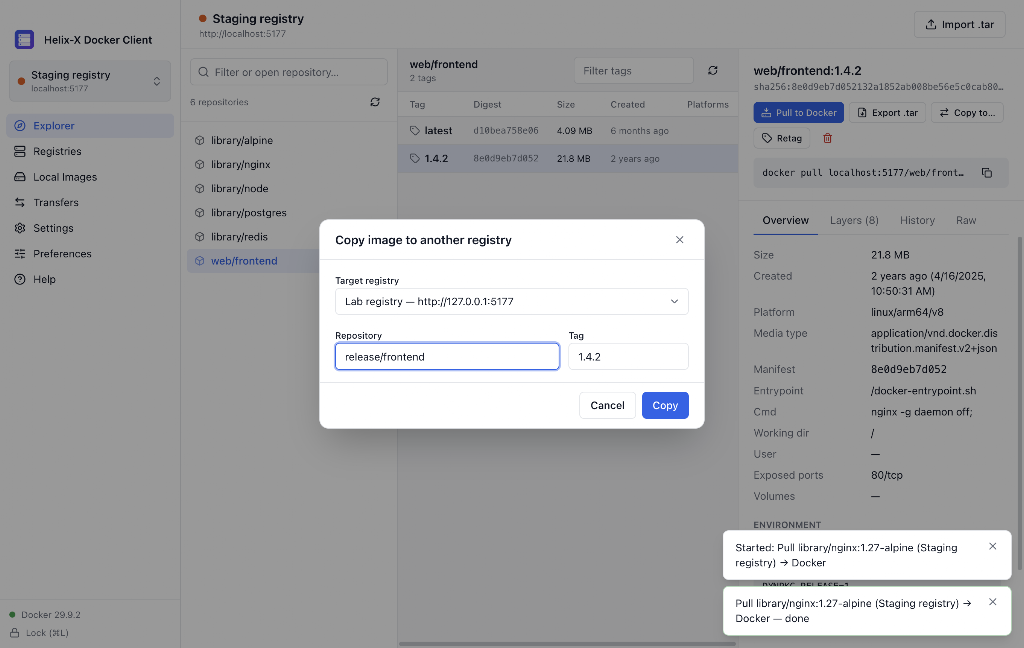Dismiss the 'Started: Pull' notification

tap(993, 547)
